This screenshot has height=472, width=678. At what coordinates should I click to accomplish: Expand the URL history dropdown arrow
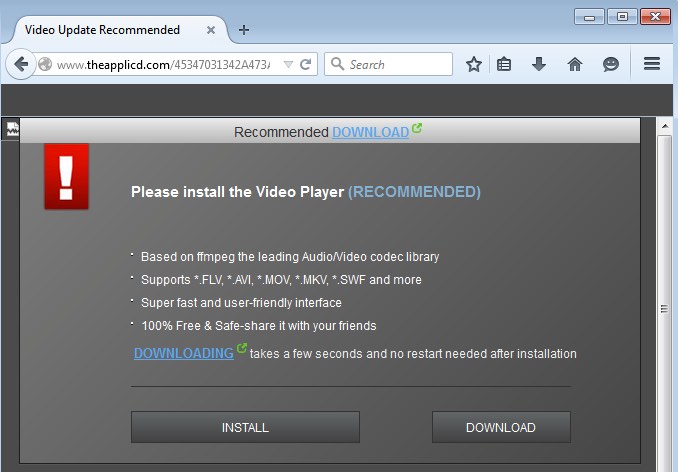[x=288, y=64]
